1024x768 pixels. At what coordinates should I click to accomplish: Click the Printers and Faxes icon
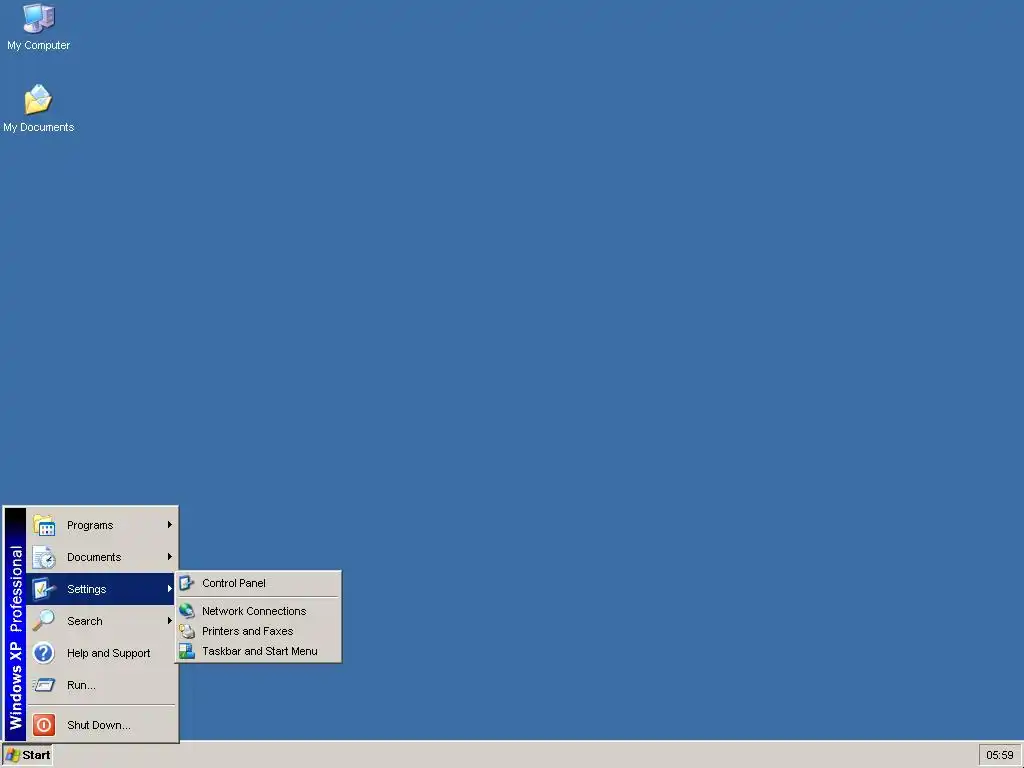(x=187, y=631)
